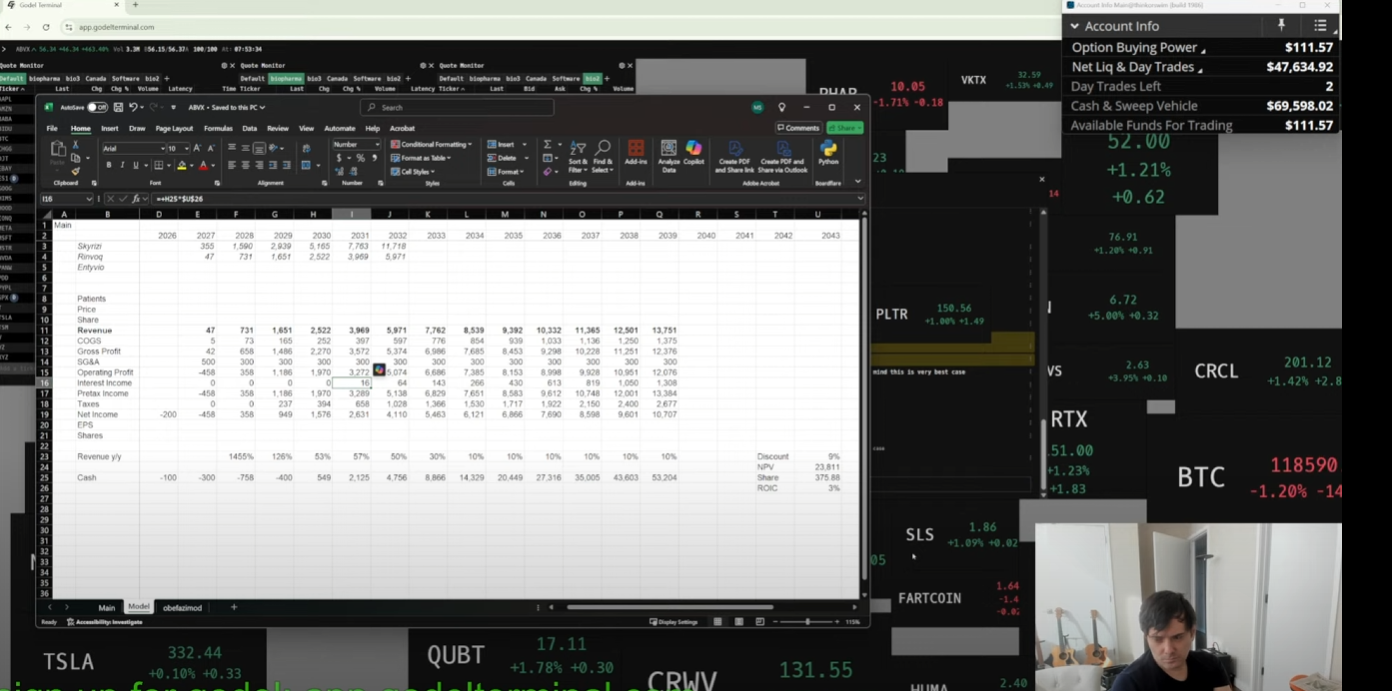Switch to the Insert ribbon tab
Image resolution: width=1392 pixels, height=691 pixels.
pyautogui.click(x=110, y=128)
